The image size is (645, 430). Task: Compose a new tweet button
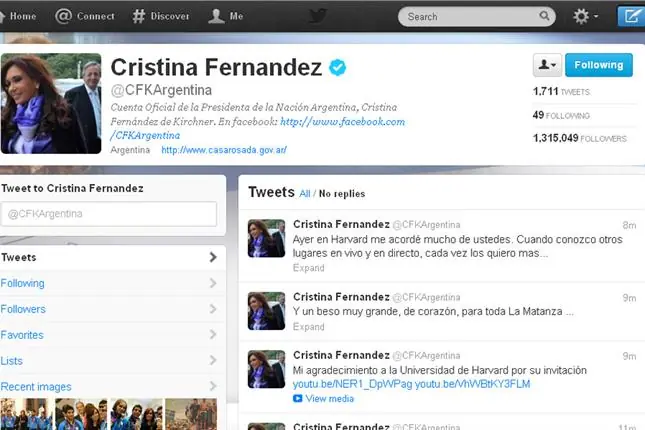(631, 16)
